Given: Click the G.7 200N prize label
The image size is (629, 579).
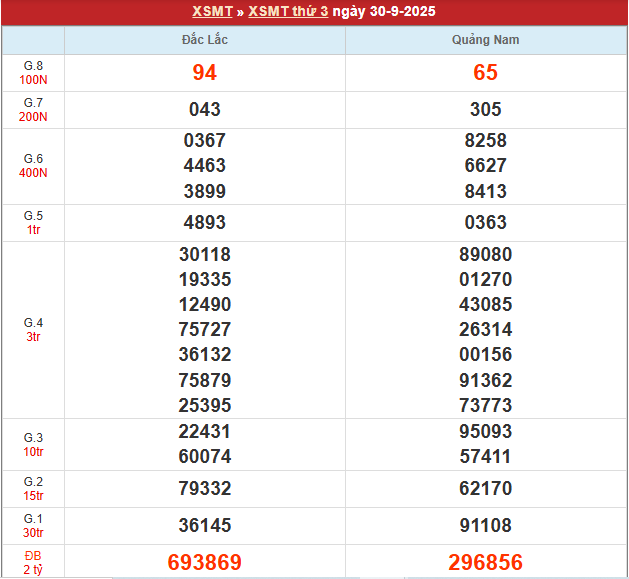Looking at the screenshot, I should [x=33, y=110].
